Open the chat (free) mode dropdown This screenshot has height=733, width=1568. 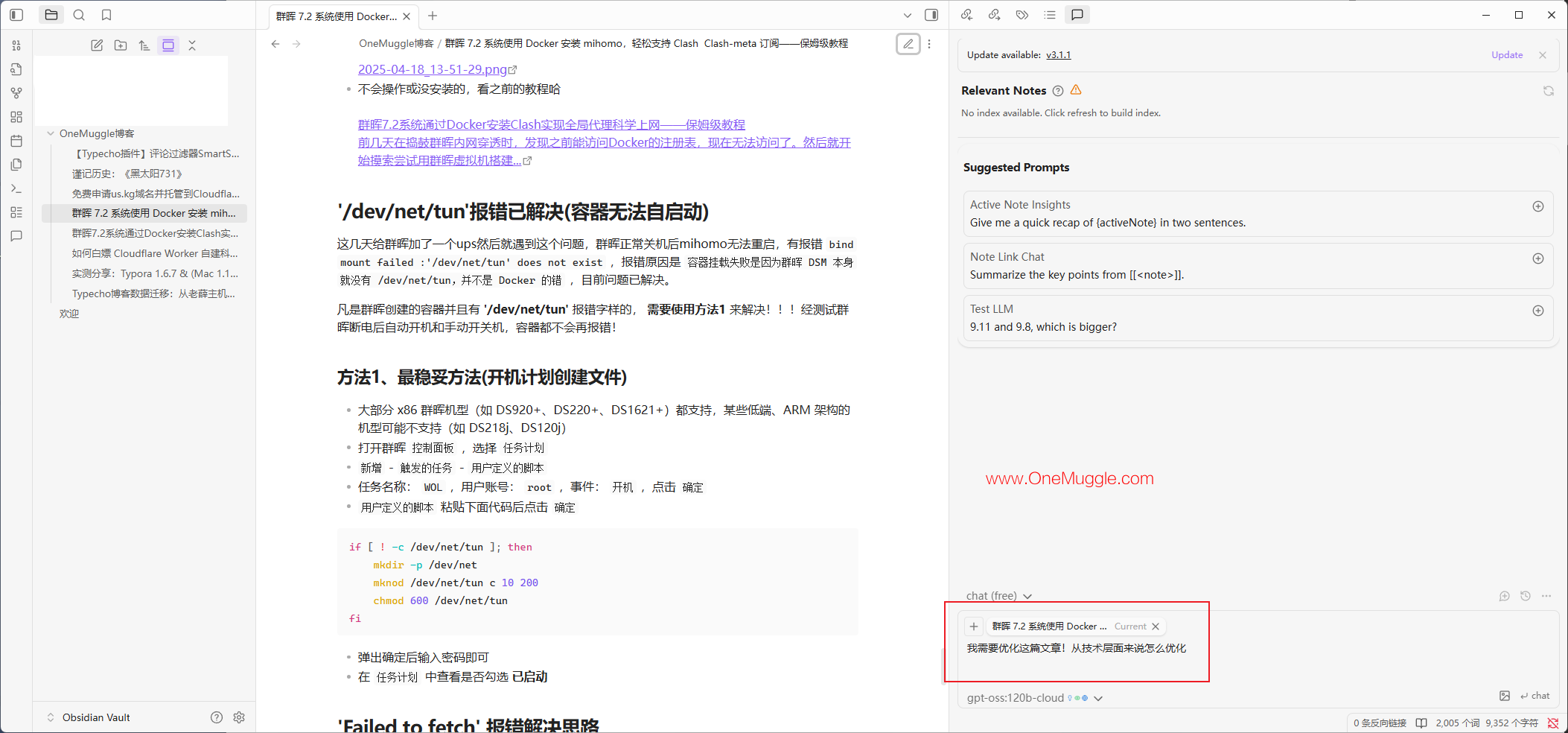pyautogui.click(x=998, y=596)
